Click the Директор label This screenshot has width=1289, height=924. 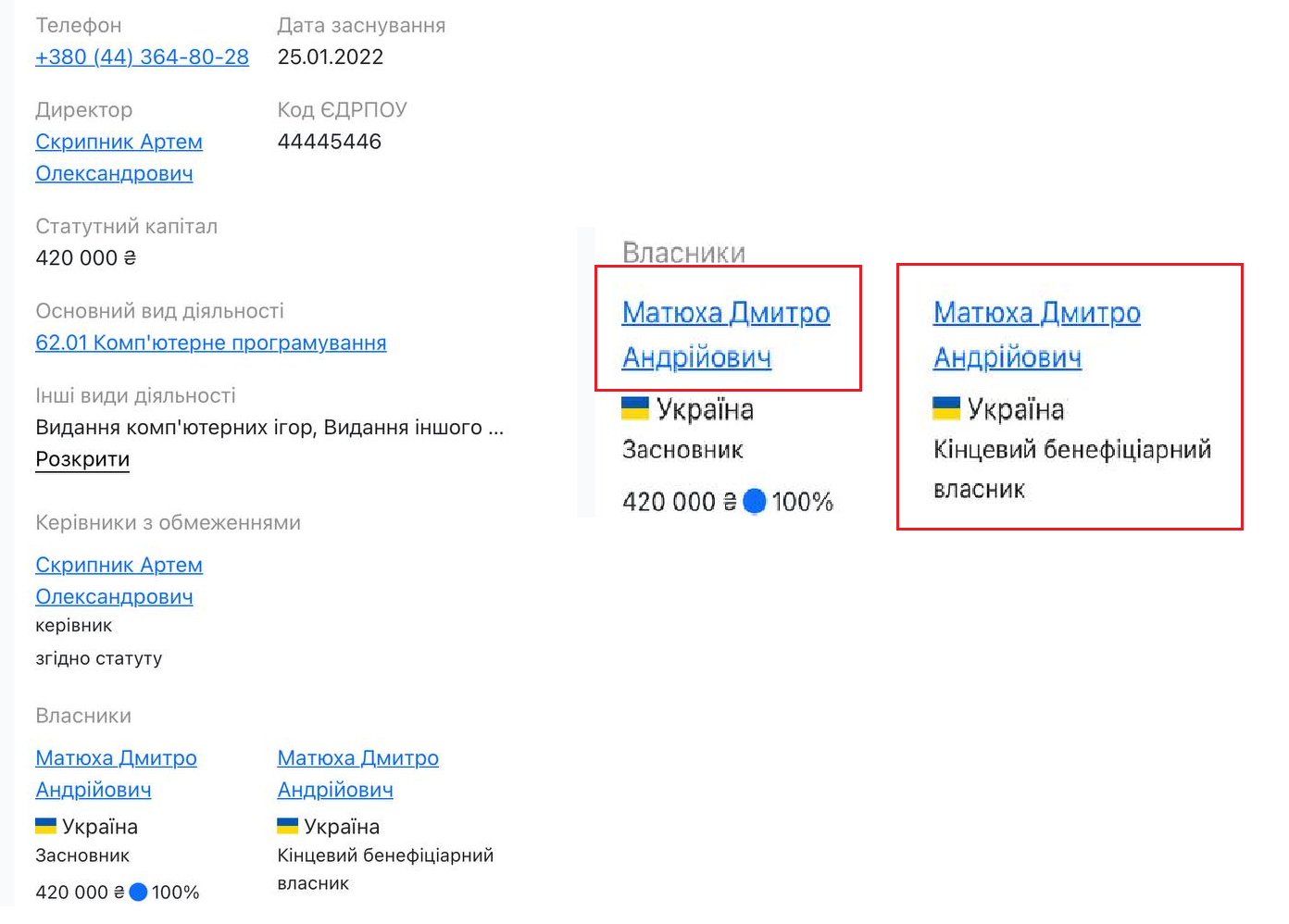coord(83,110)
